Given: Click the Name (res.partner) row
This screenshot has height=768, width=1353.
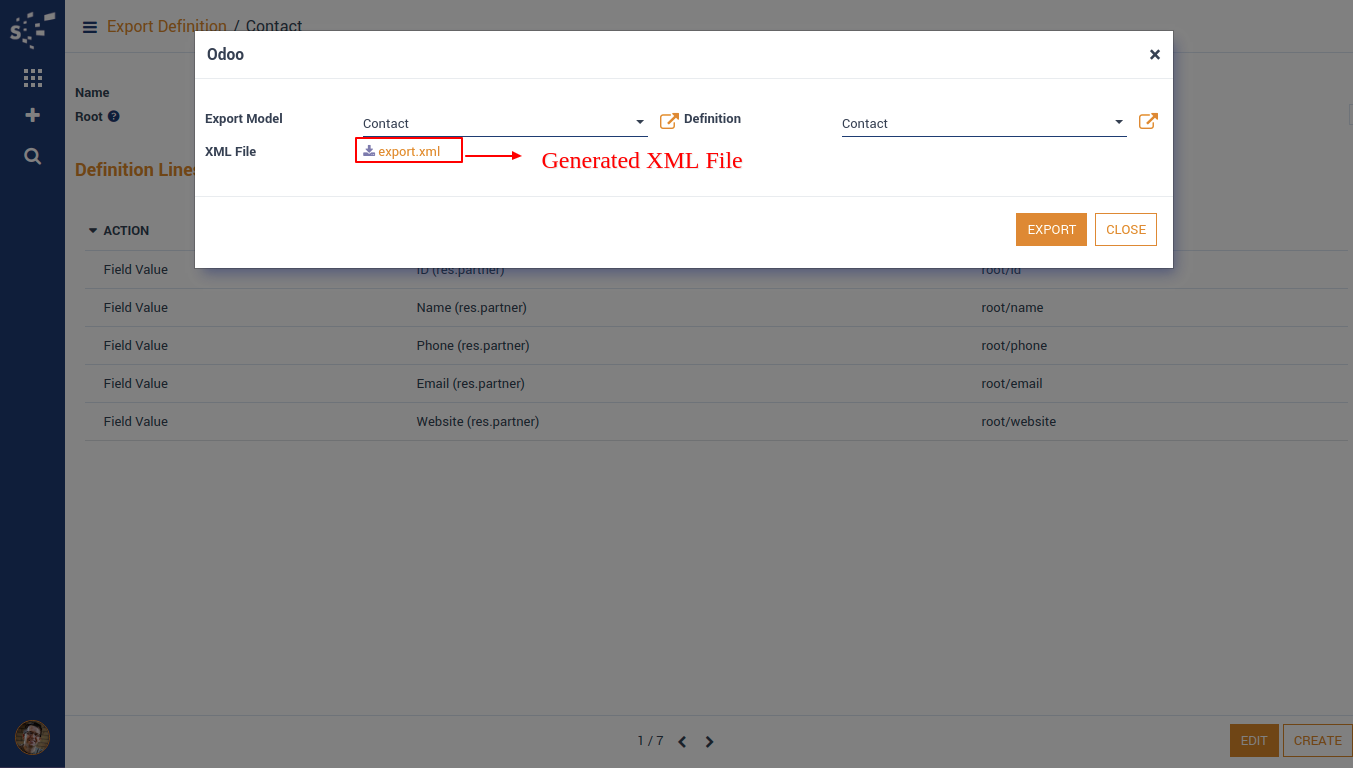Looking at the screenshot, I should click(x=471, y=308).
